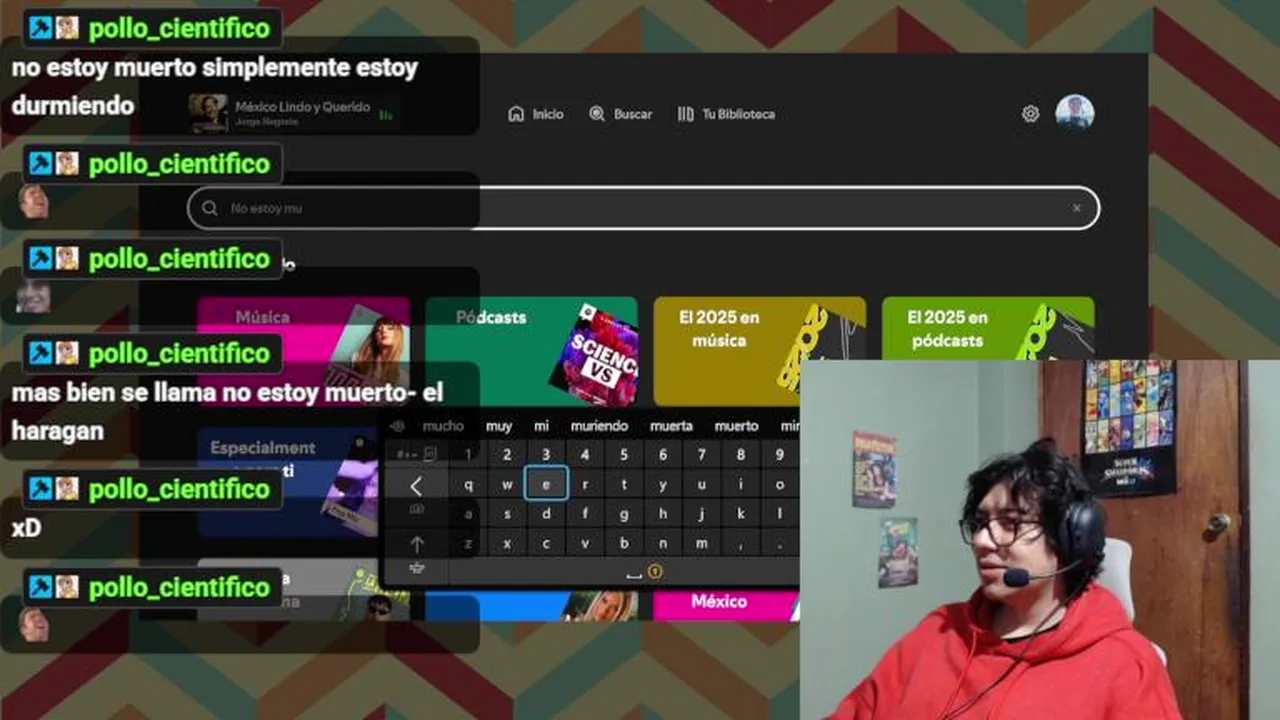Viewport: 1280px width, 720px height.
Task: Open Tu Biblioteca tab
Action: tap(726, 114)
